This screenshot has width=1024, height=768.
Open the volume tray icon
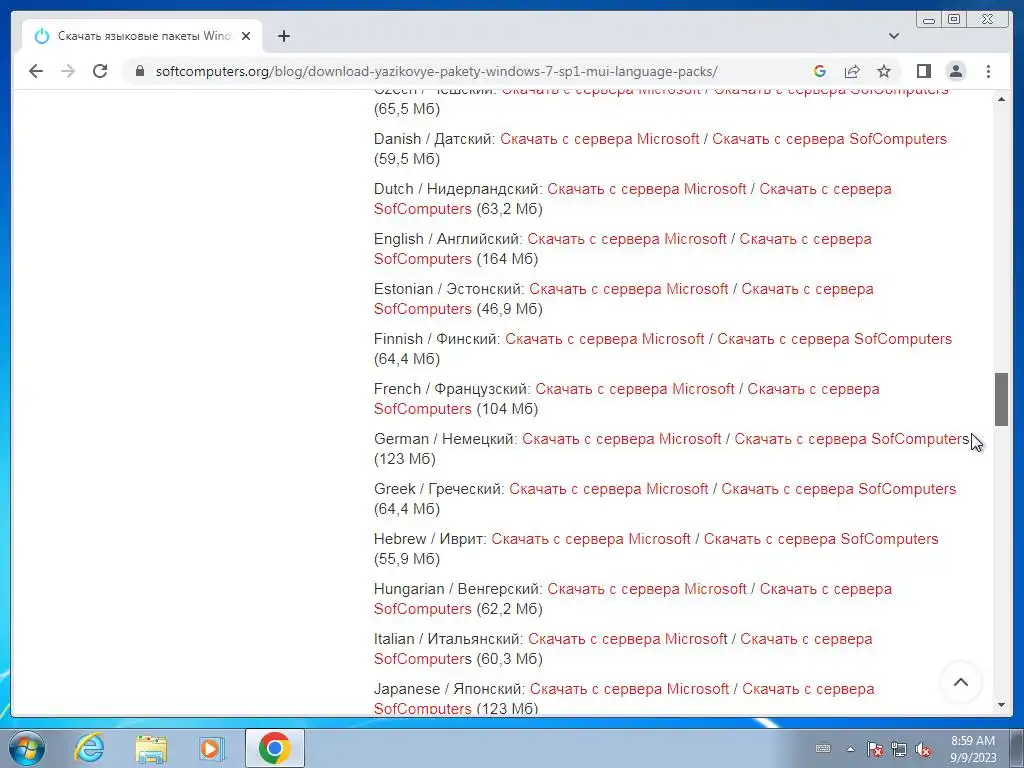tap(923, 749)
